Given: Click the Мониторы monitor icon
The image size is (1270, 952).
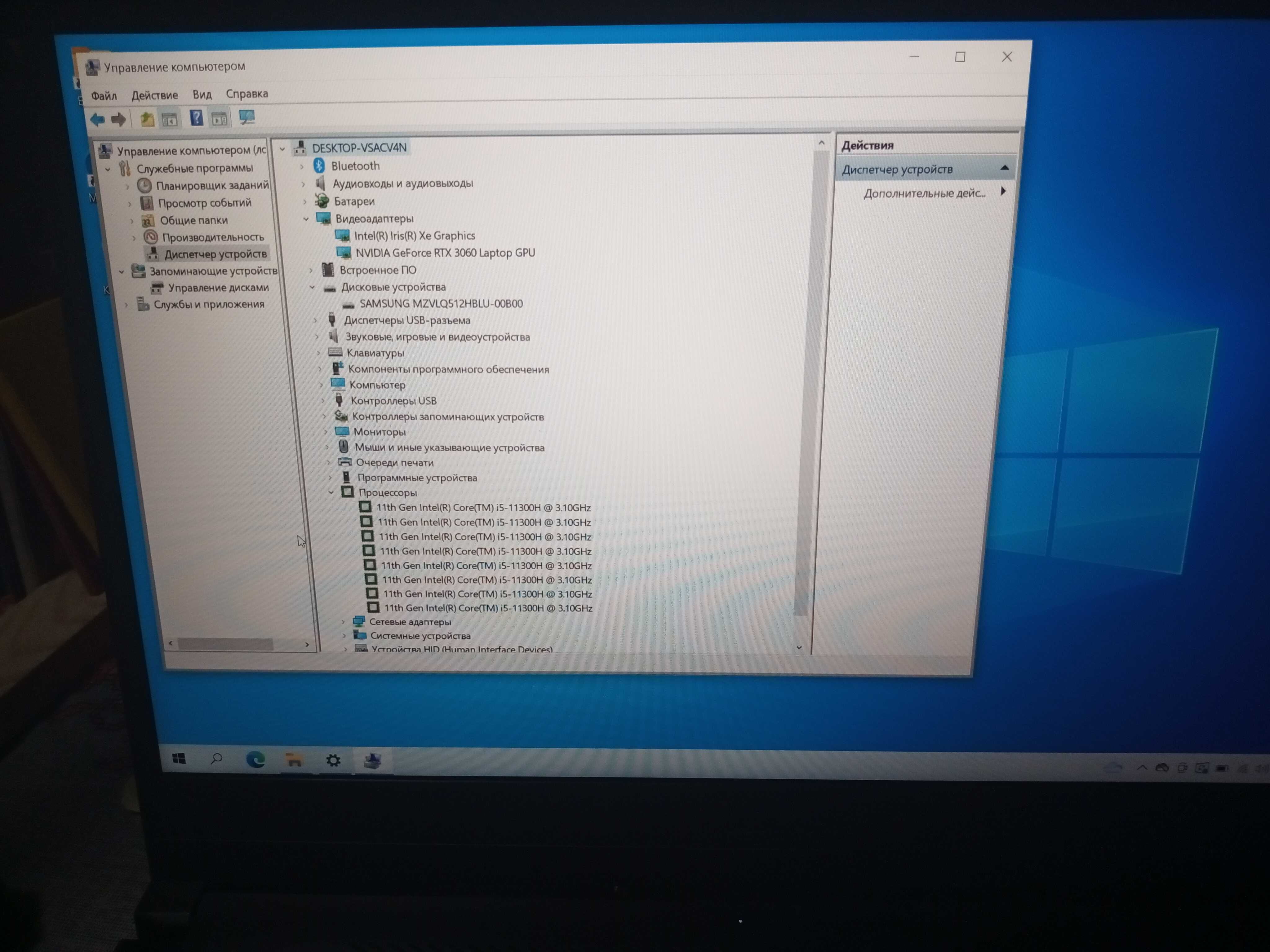Looking at the screenshot, I should [x=342, y=431].
